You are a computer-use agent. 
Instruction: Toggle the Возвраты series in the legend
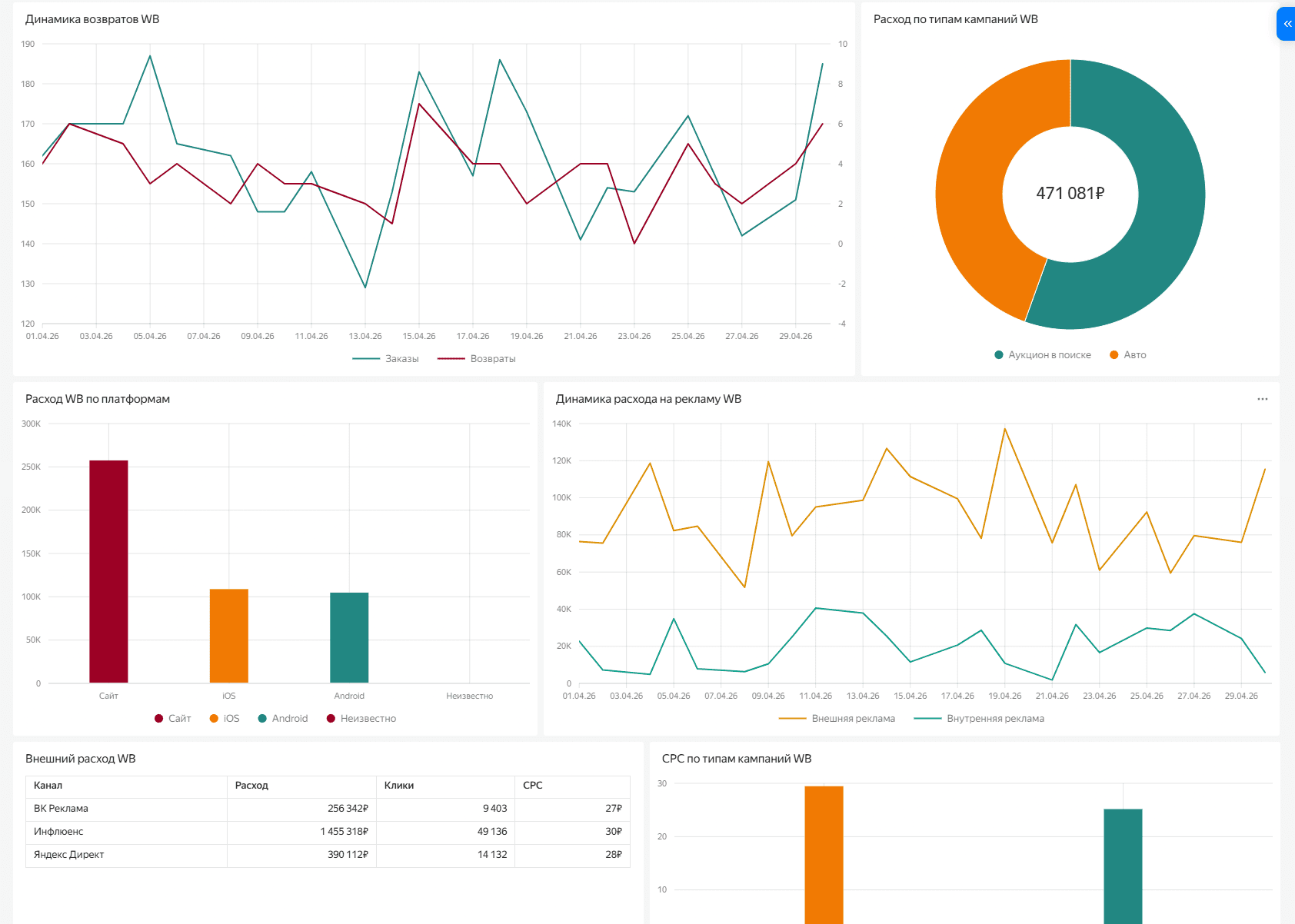(x=477, y=359)
